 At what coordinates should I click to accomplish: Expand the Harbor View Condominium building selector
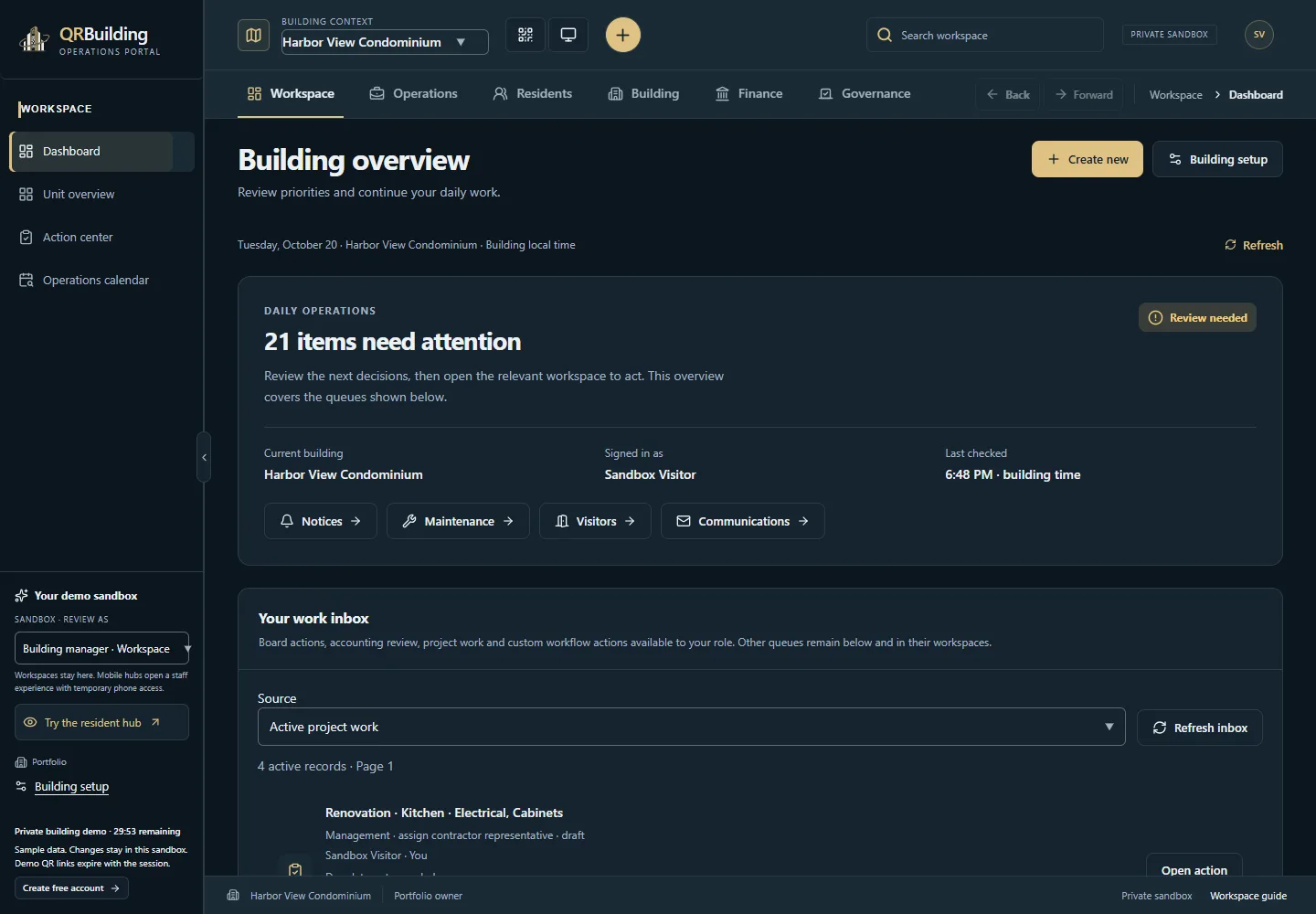(x=385, y=42)
